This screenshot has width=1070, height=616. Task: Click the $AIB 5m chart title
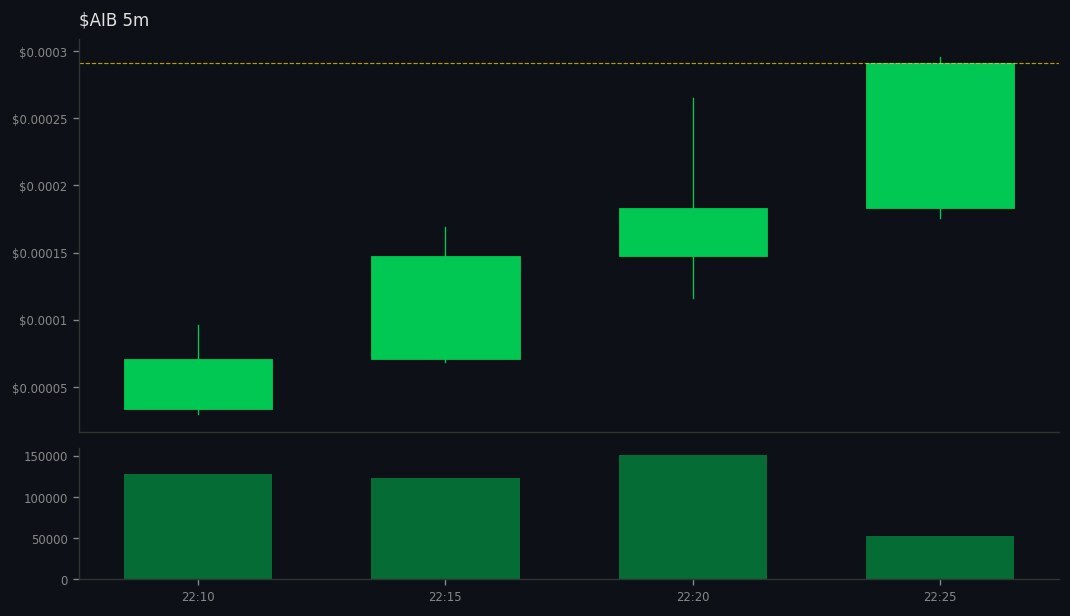click(113, 19)
